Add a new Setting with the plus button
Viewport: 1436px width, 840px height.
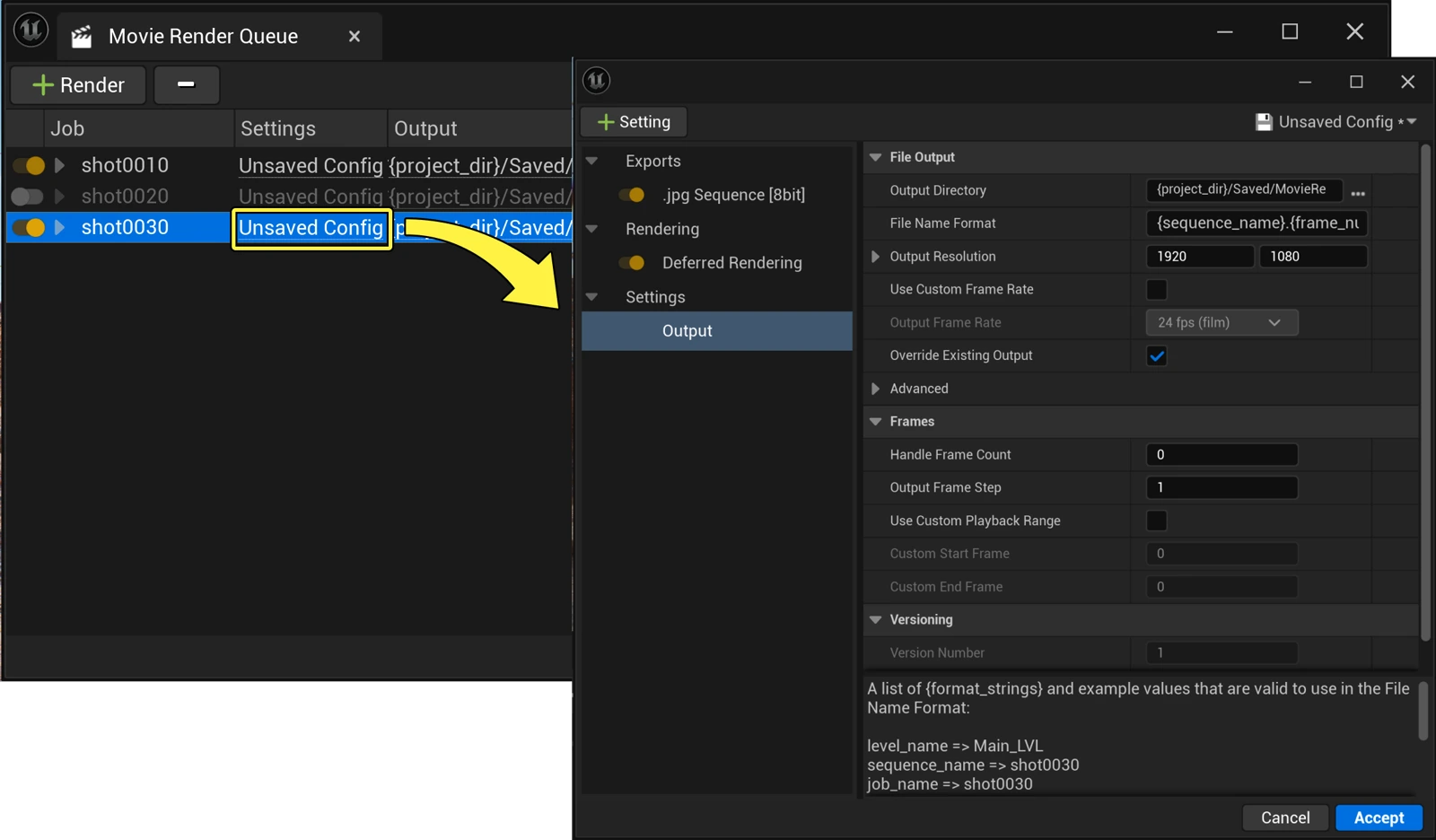[x=634, y=122]
